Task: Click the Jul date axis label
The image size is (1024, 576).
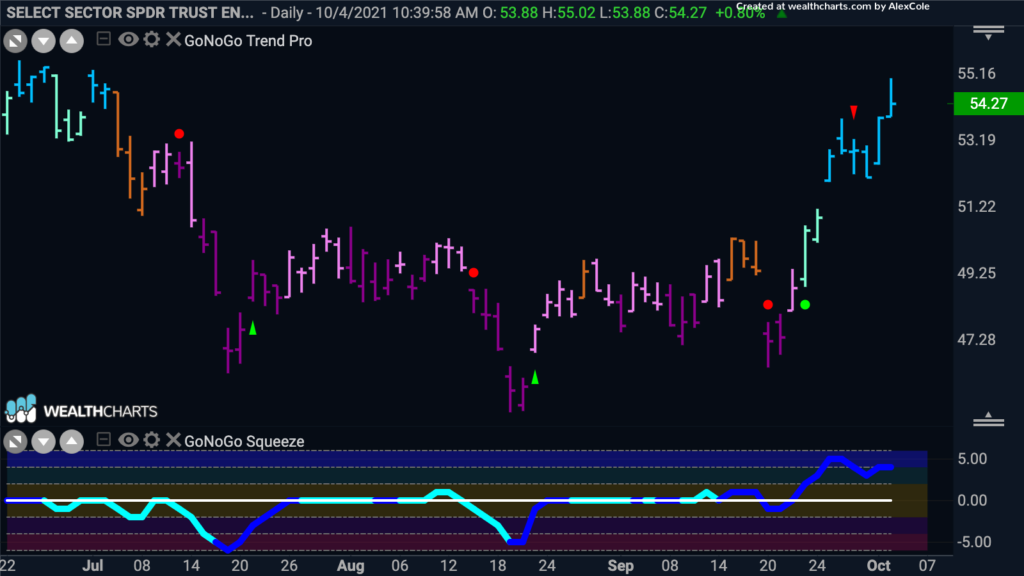Action: click(x=93, y=566)
